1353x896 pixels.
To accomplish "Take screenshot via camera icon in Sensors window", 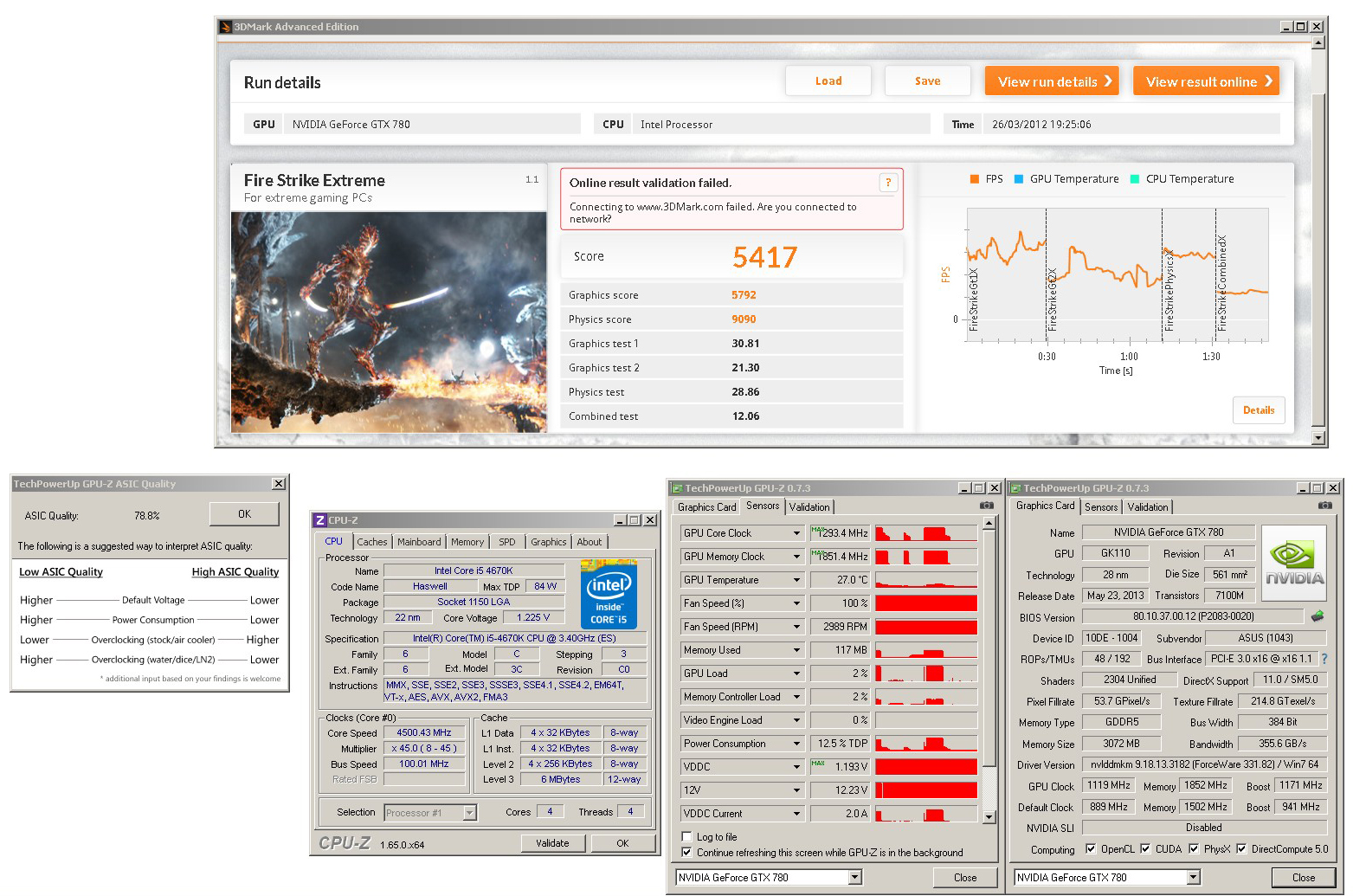I will [x=987, y=506].
